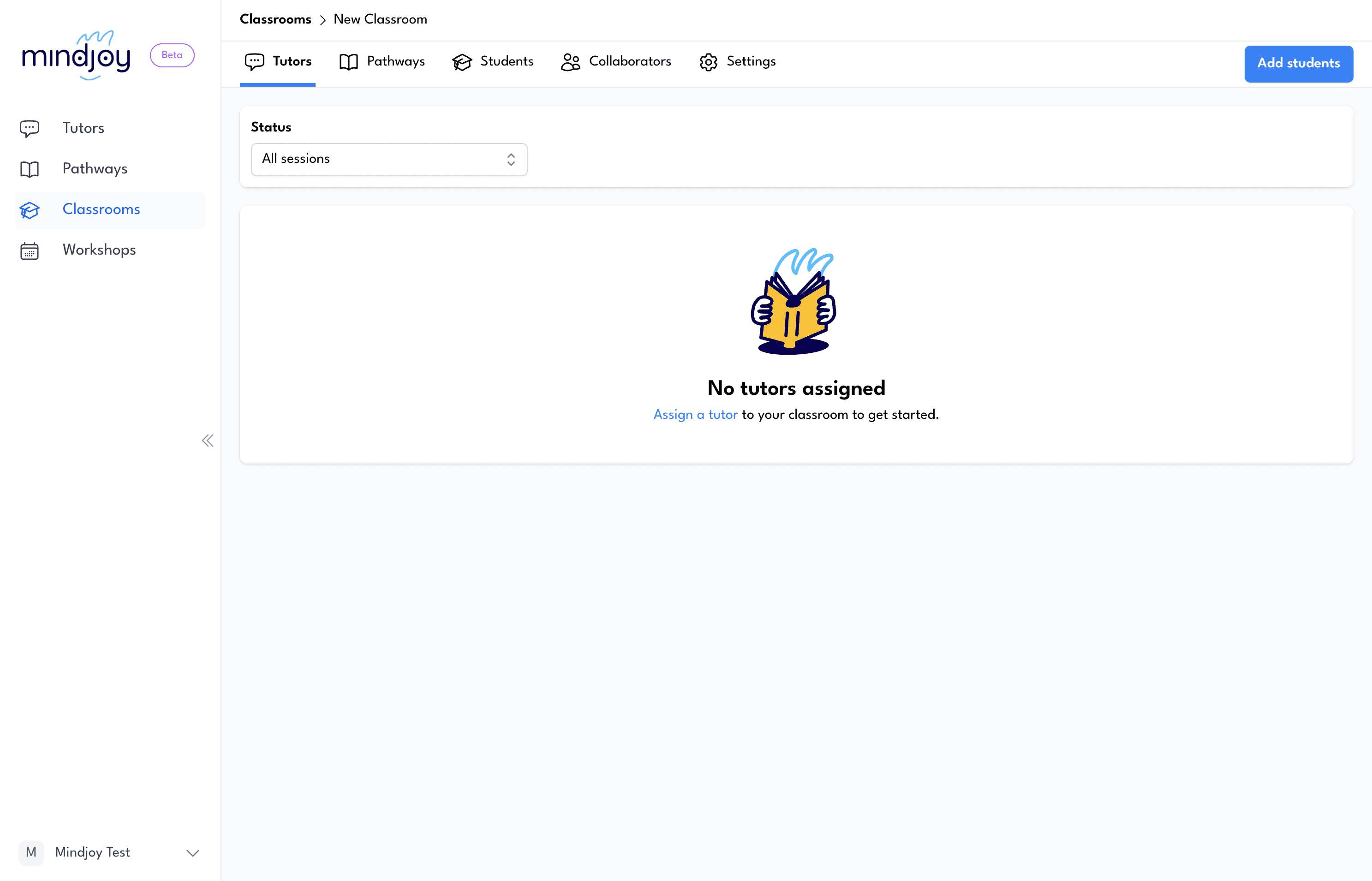This screenshot has height=881, width=1372.
Task: Click the Settings tab gear icon
Action: 708,62
